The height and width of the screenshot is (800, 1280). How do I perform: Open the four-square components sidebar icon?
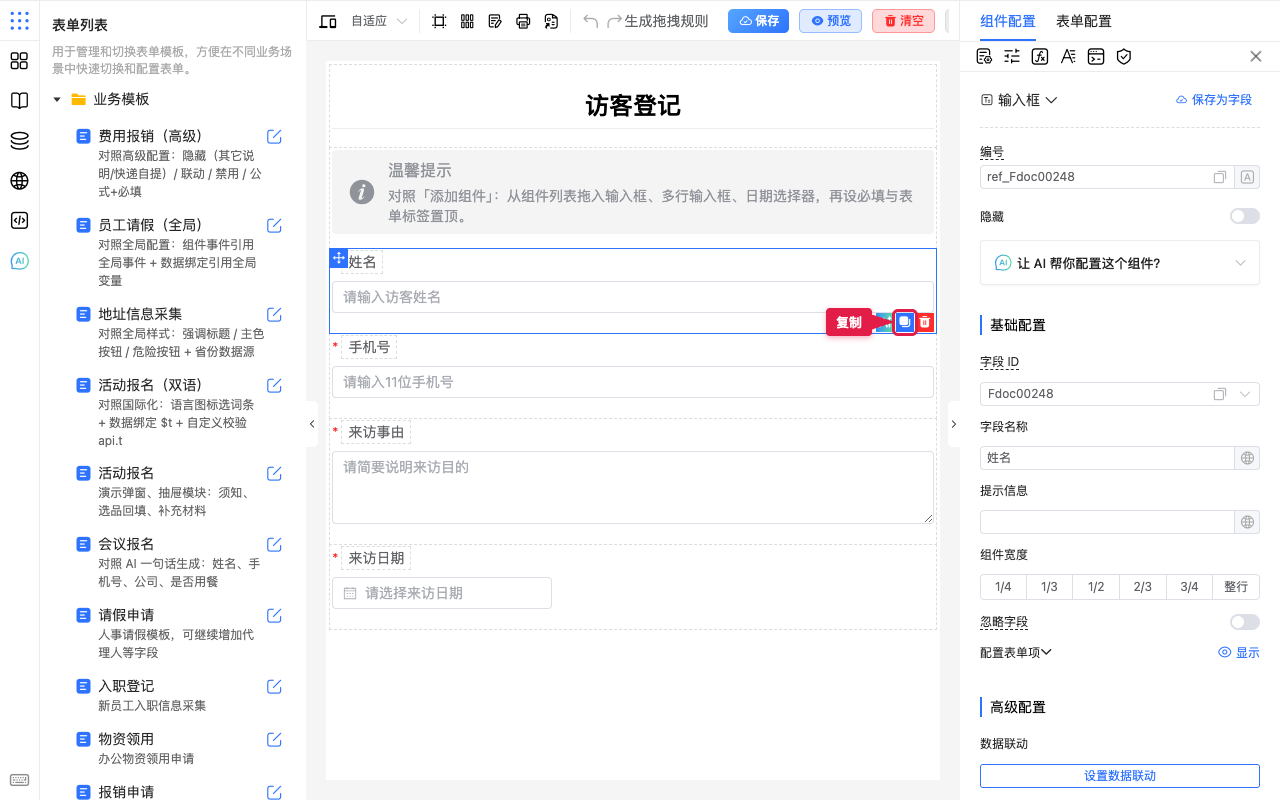pyautogui.click(x=19, y=61)
